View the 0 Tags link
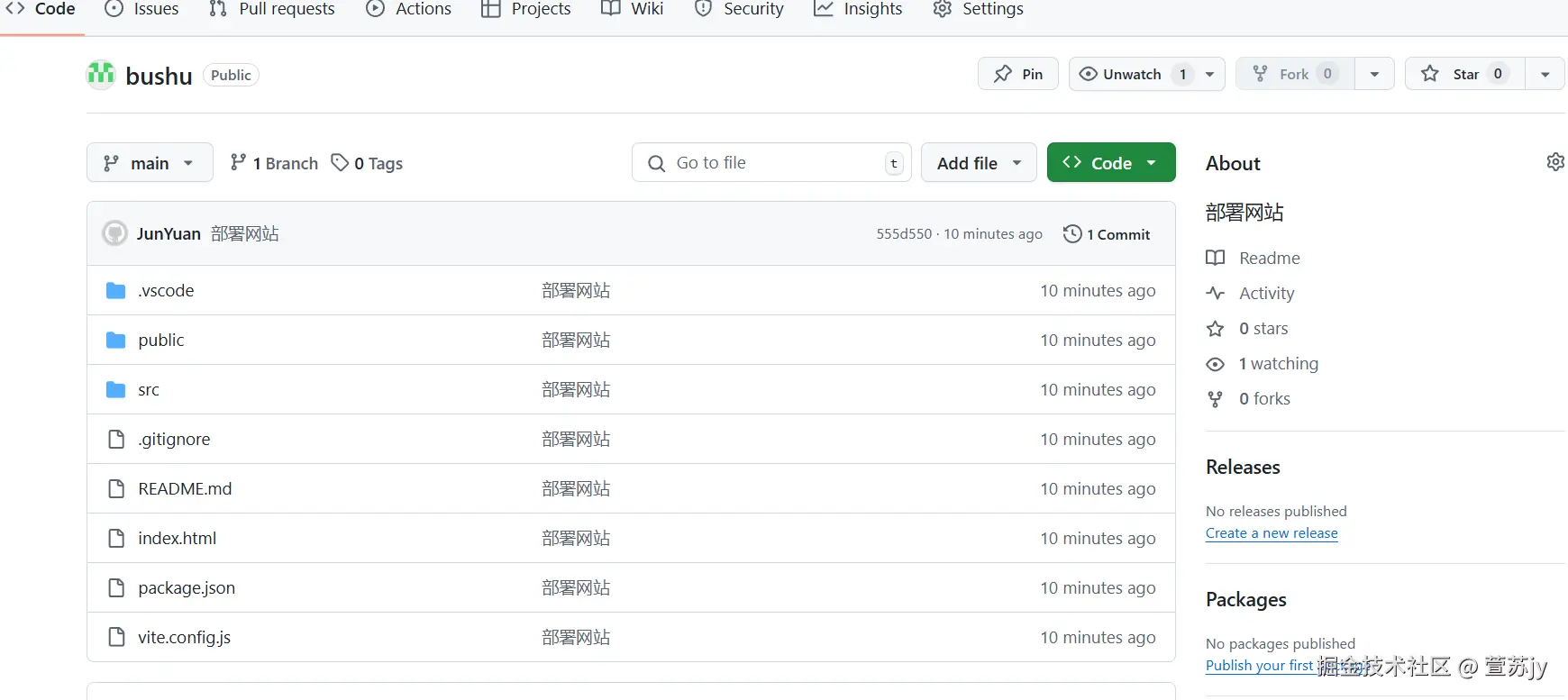 367,163
